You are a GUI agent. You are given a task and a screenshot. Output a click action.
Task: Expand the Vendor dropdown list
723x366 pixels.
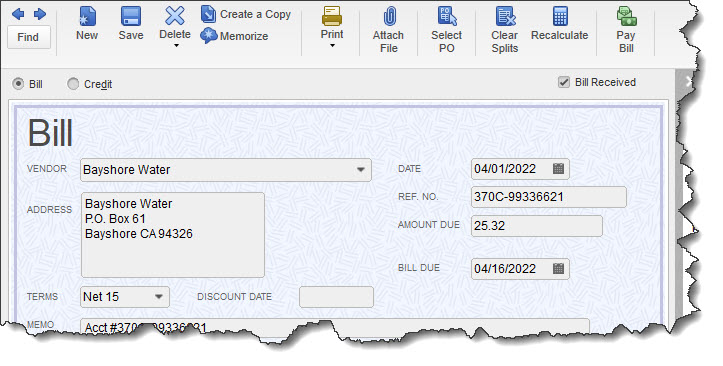coord(361,170)
